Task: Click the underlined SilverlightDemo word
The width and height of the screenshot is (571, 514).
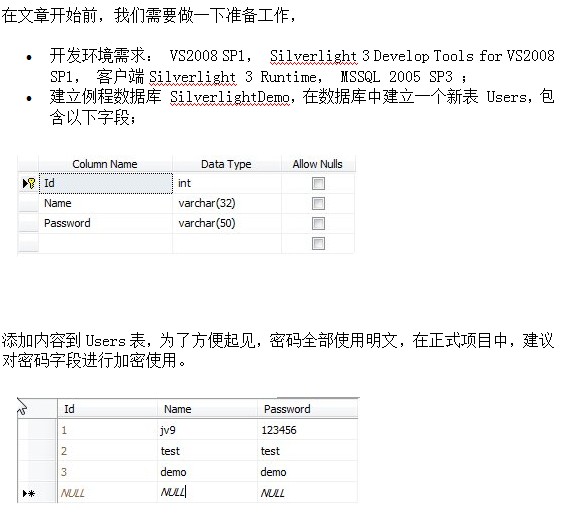Action: 230,97
